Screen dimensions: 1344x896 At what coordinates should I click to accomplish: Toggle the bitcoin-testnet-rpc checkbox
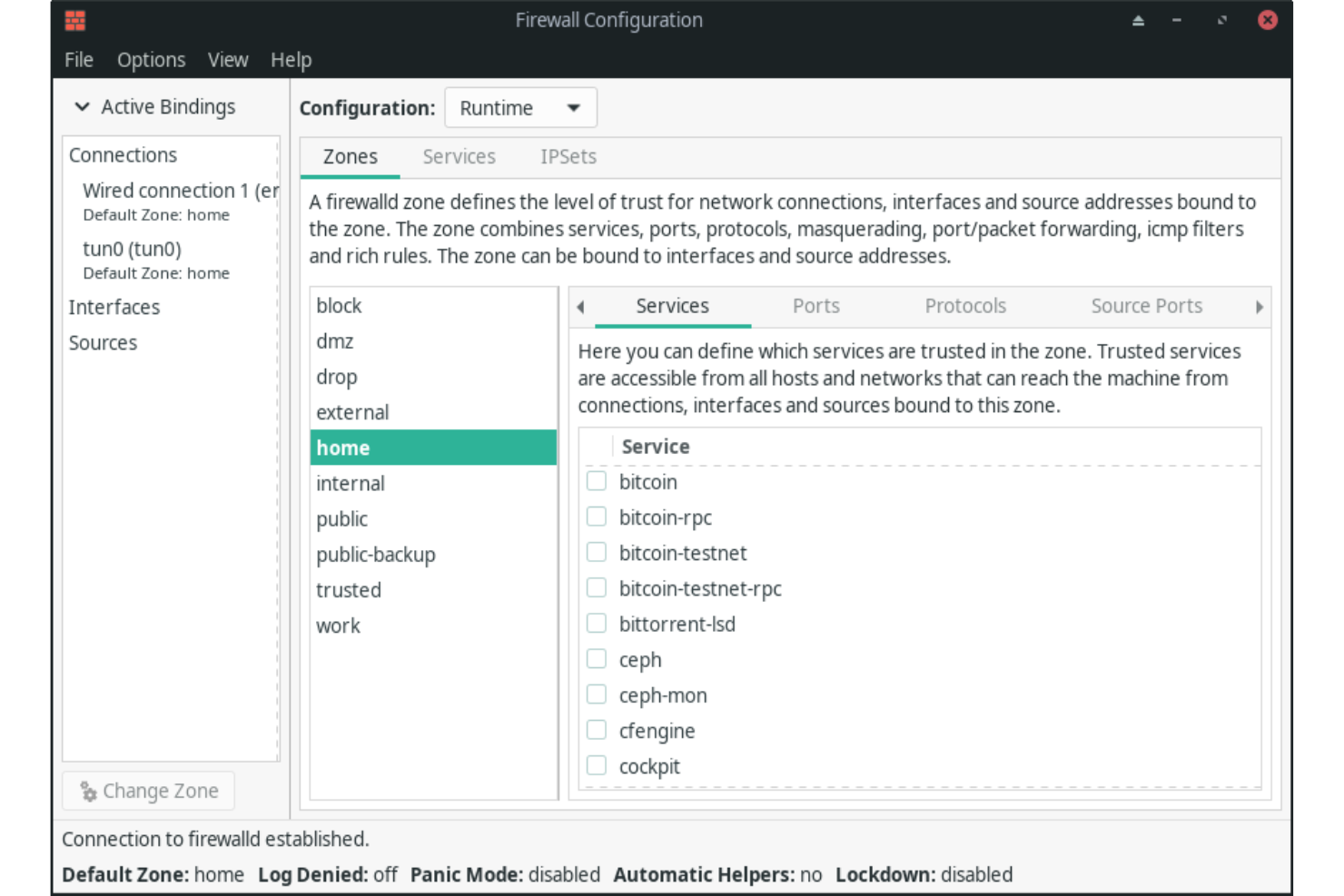point(597,587)
